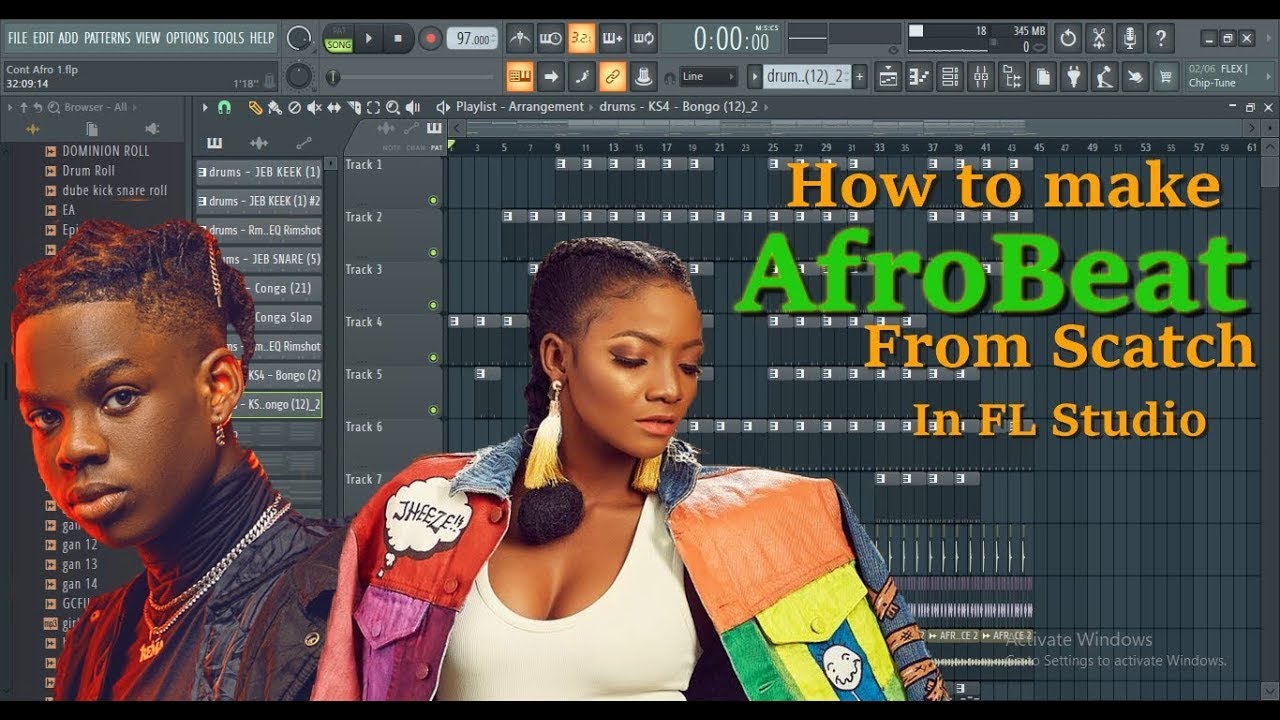Toggle the Browser view icon
Image resolution: width=1280 pixels, height=720 pixels.
coord(1012,76)
